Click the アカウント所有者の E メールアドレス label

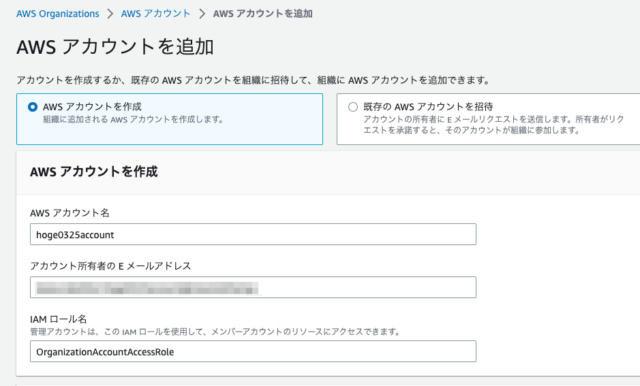pos(111,266)
